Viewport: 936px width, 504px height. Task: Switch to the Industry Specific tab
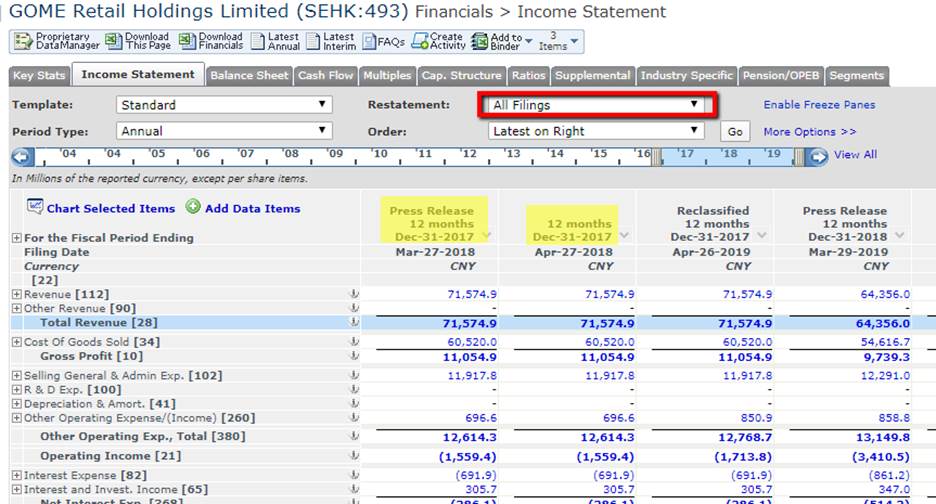pos(686,76)
